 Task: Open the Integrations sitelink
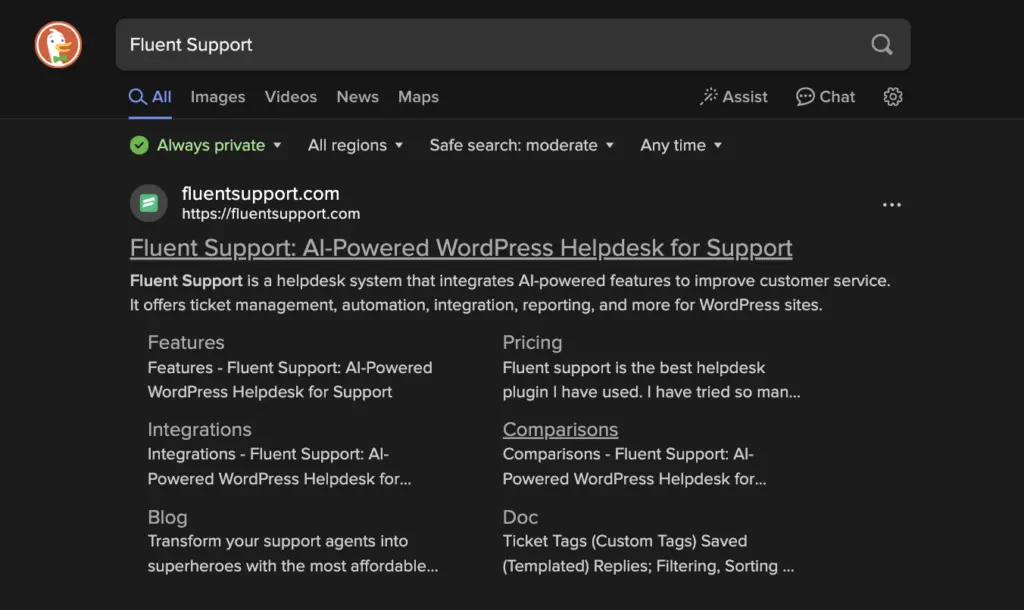coord(199,429)
